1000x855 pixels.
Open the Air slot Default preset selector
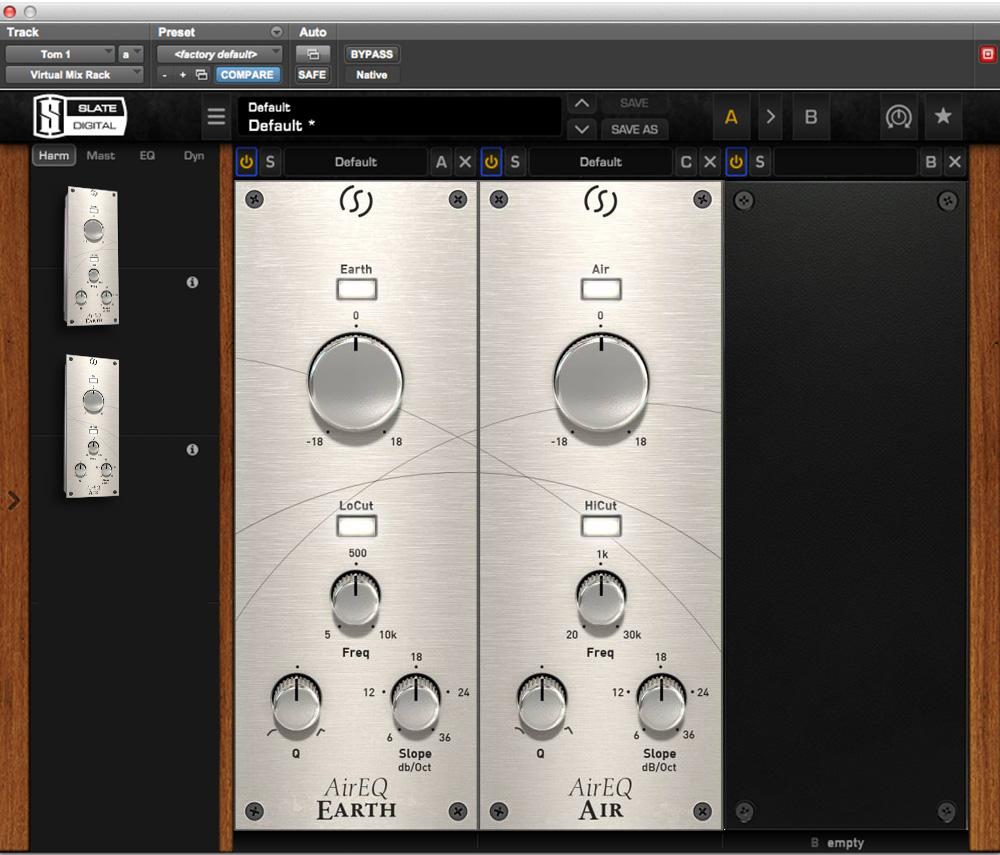point(601,162)
